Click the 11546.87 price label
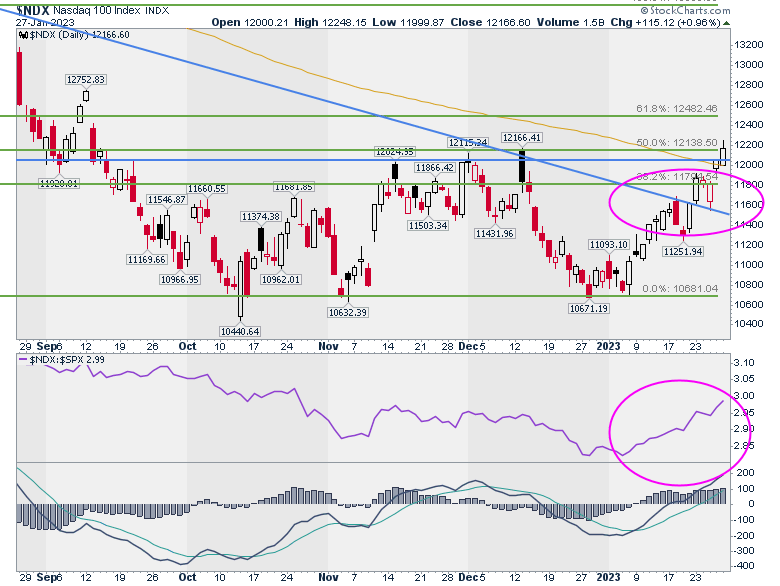 click(x=167, y=199)
